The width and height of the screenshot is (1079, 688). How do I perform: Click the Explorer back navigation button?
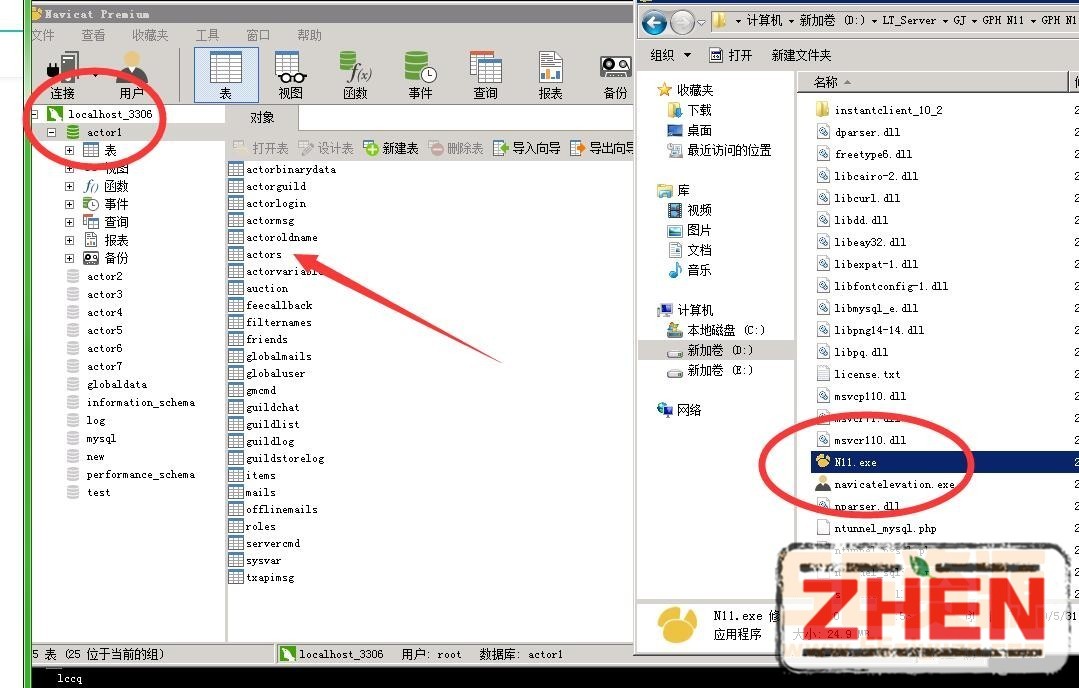pos(654,22)
